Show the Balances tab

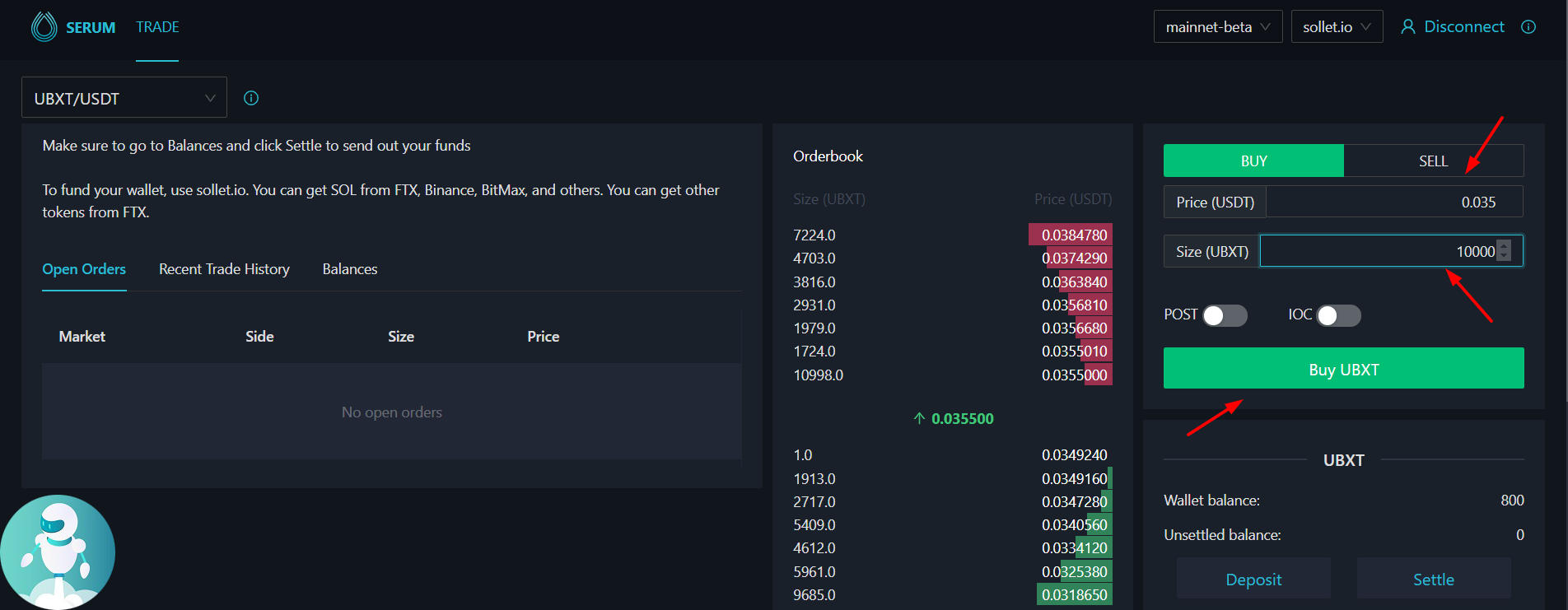click(x=350, y=269)
